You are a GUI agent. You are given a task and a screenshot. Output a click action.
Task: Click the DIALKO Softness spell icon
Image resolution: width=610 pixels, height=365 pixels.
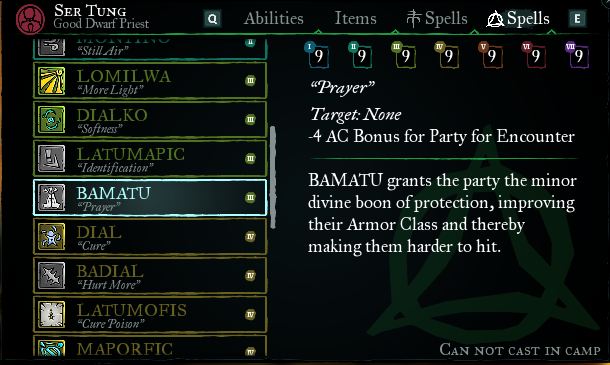51,120
